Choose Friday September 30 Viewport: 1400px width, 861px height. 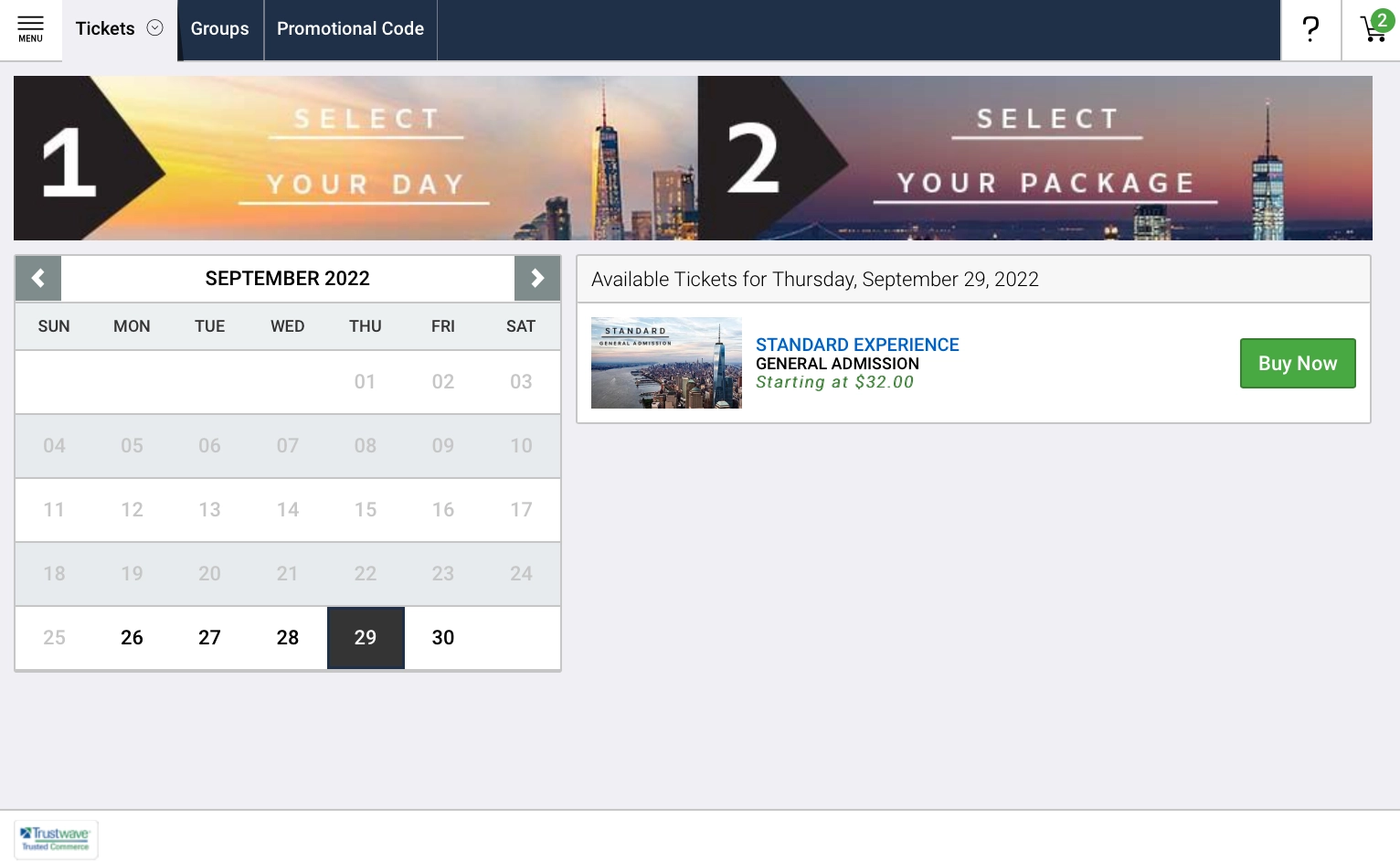point(443,638)
